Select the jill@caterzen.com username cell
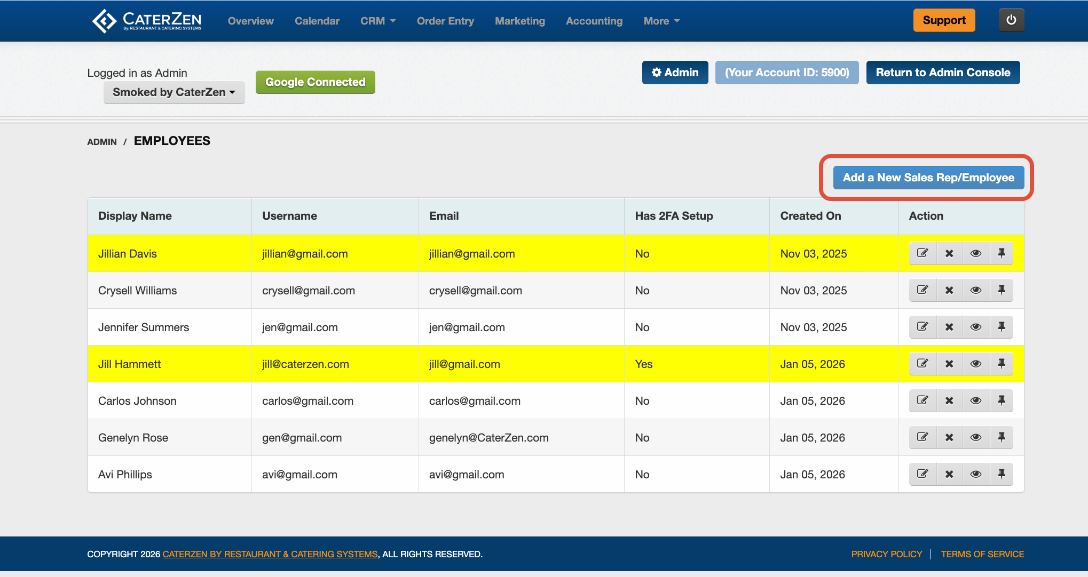 (334, 364)
